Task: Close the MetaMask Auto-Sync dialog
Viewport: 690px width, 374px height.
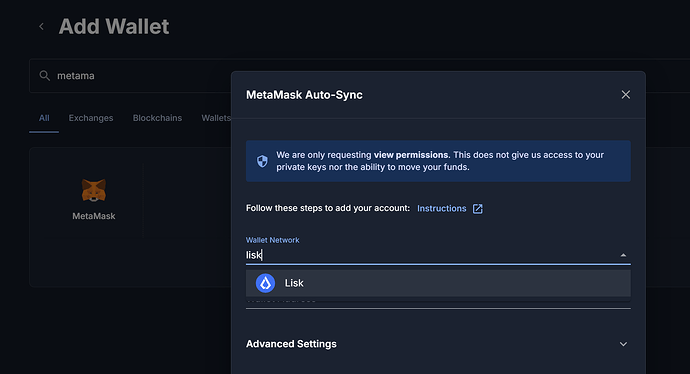Action: point(625,95)
